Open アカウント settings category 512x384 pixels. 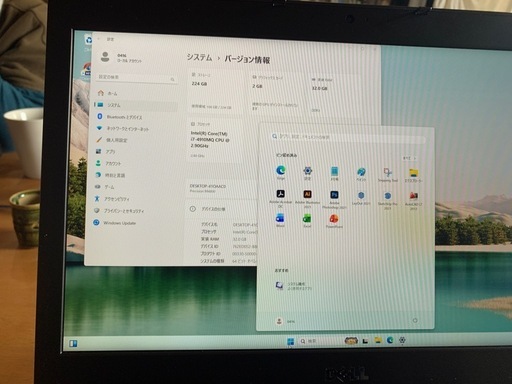109,163
